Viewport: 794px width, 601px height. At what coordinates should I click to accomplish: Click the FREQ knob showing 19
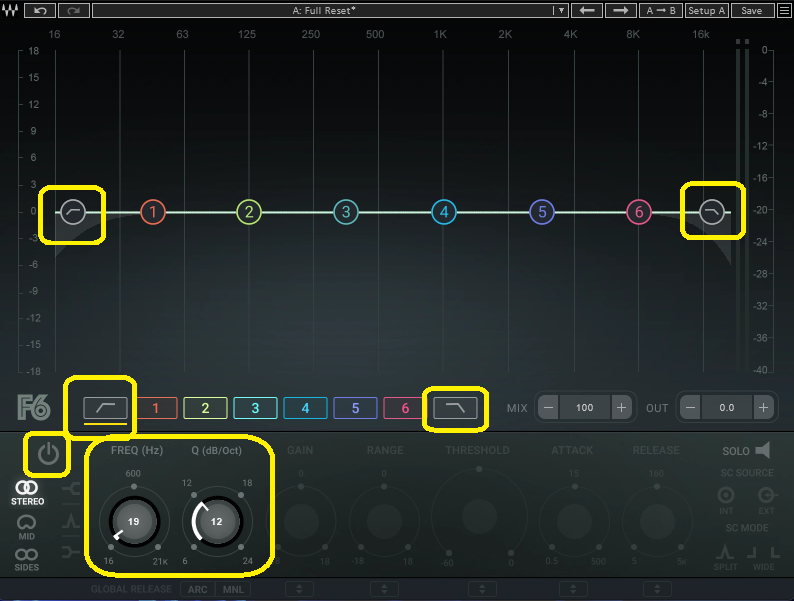(x=133, y=521)
